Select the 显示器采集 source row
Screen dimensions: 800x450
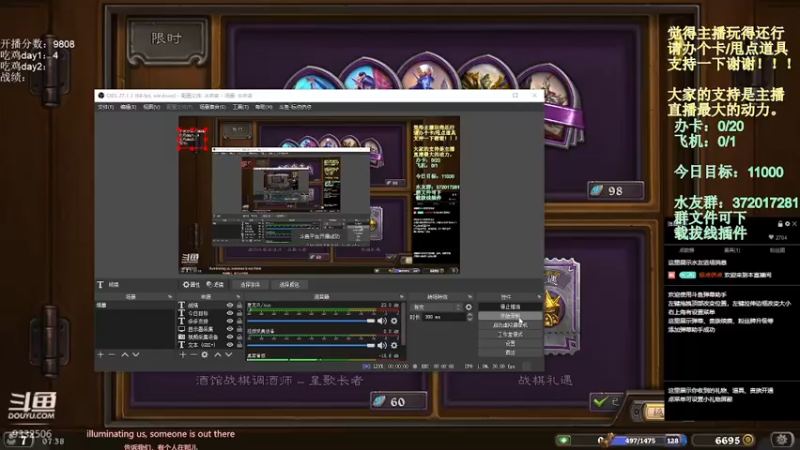click(210, 329)
